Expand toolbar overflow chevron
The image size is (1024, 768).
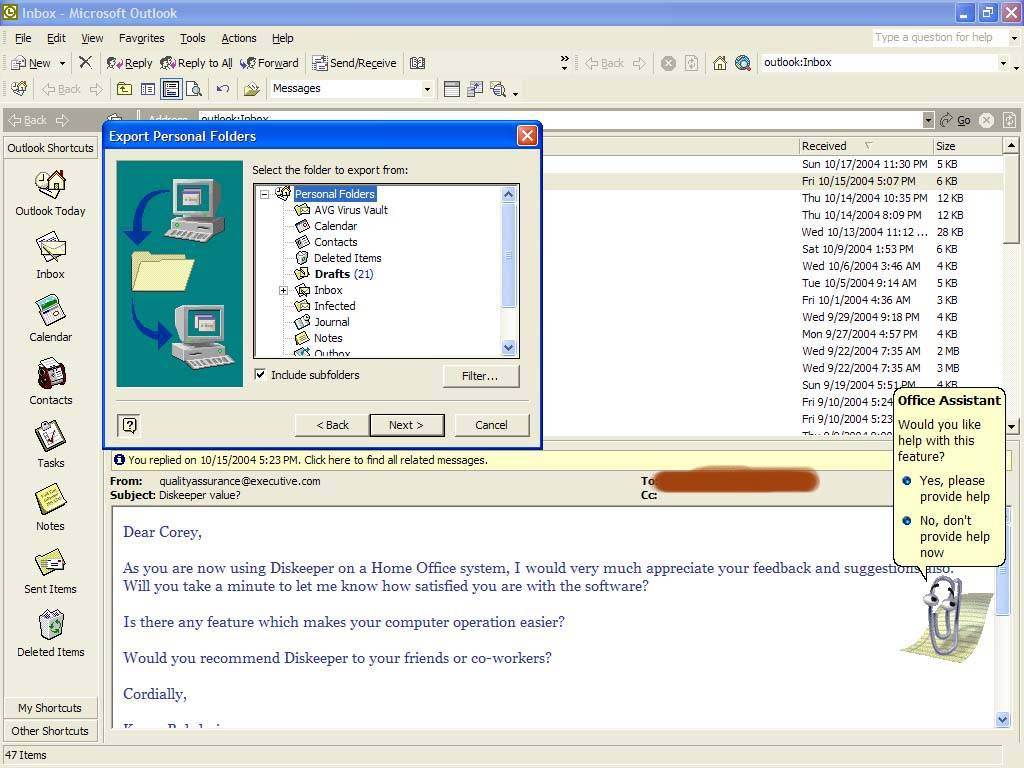[564, 63]
